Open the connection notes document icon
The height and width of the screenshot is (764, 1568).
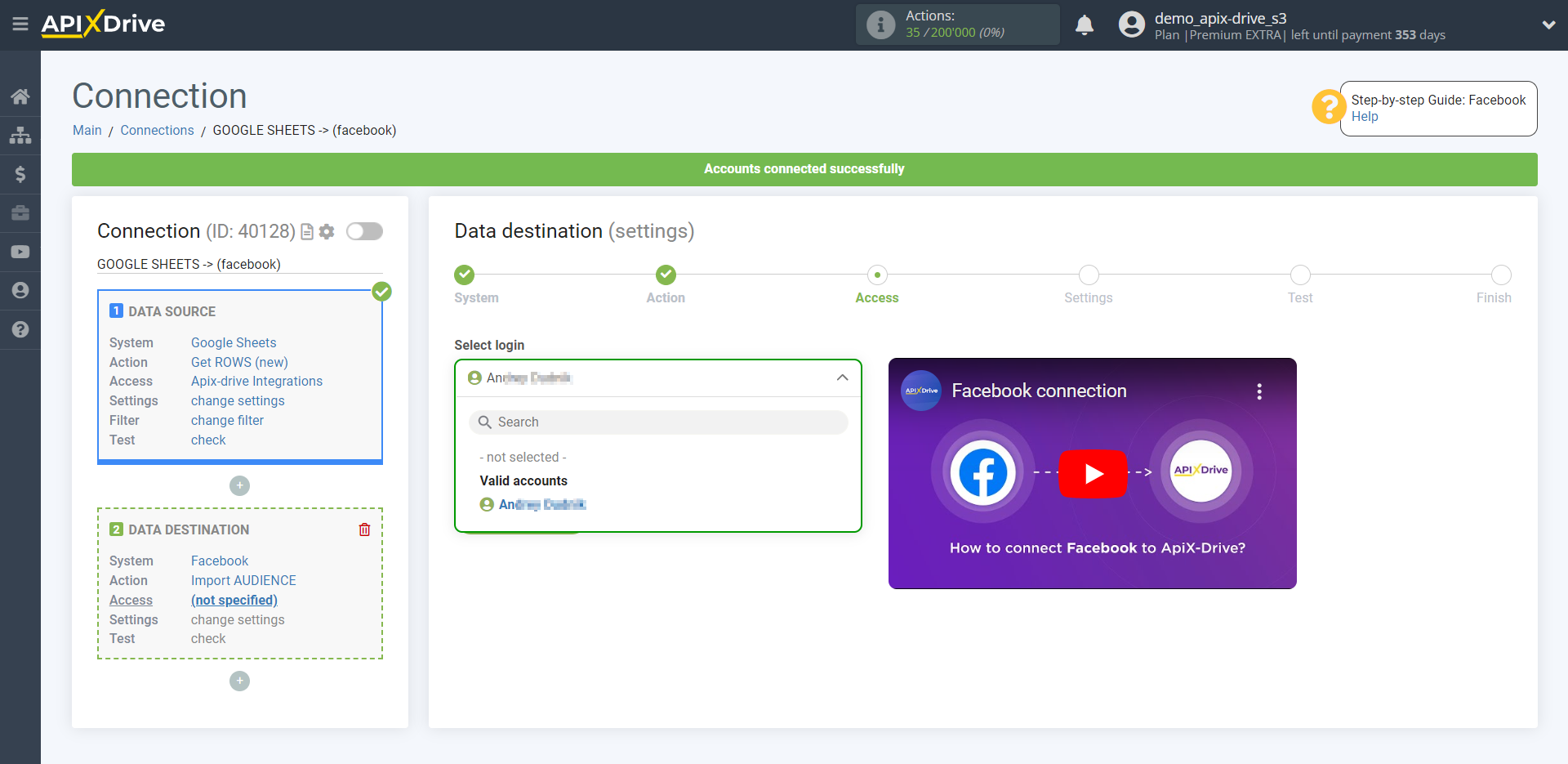[307, 232]
